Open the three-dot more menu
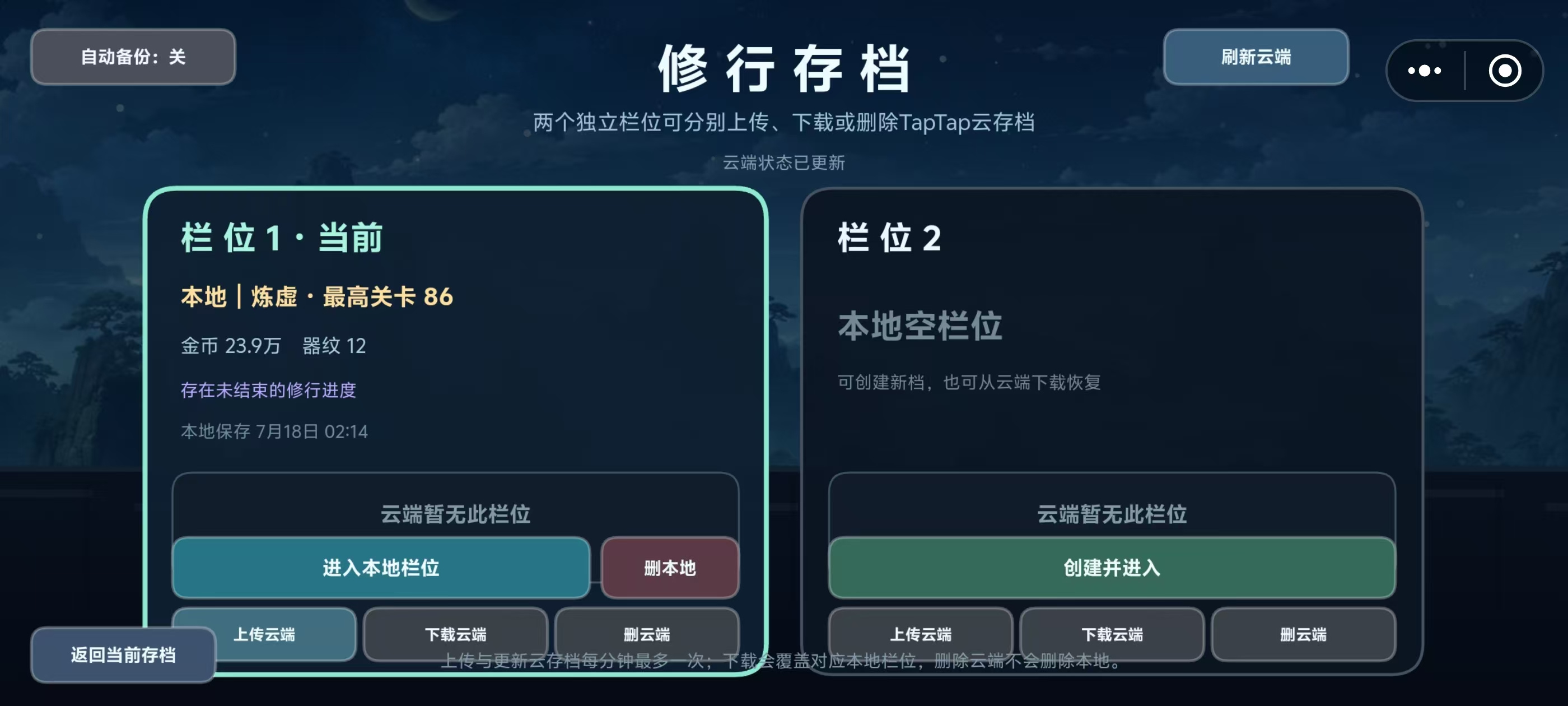The image size is (1568, 706). click(x=1424, y=71)
